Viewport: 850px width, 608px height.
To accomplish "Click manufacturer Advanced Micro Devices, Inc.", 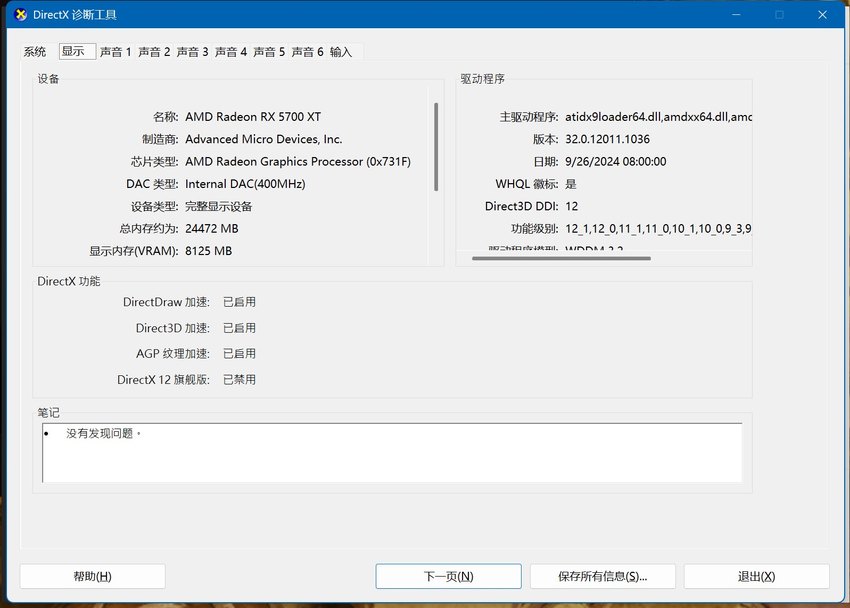I will click(x=264, y=139).
